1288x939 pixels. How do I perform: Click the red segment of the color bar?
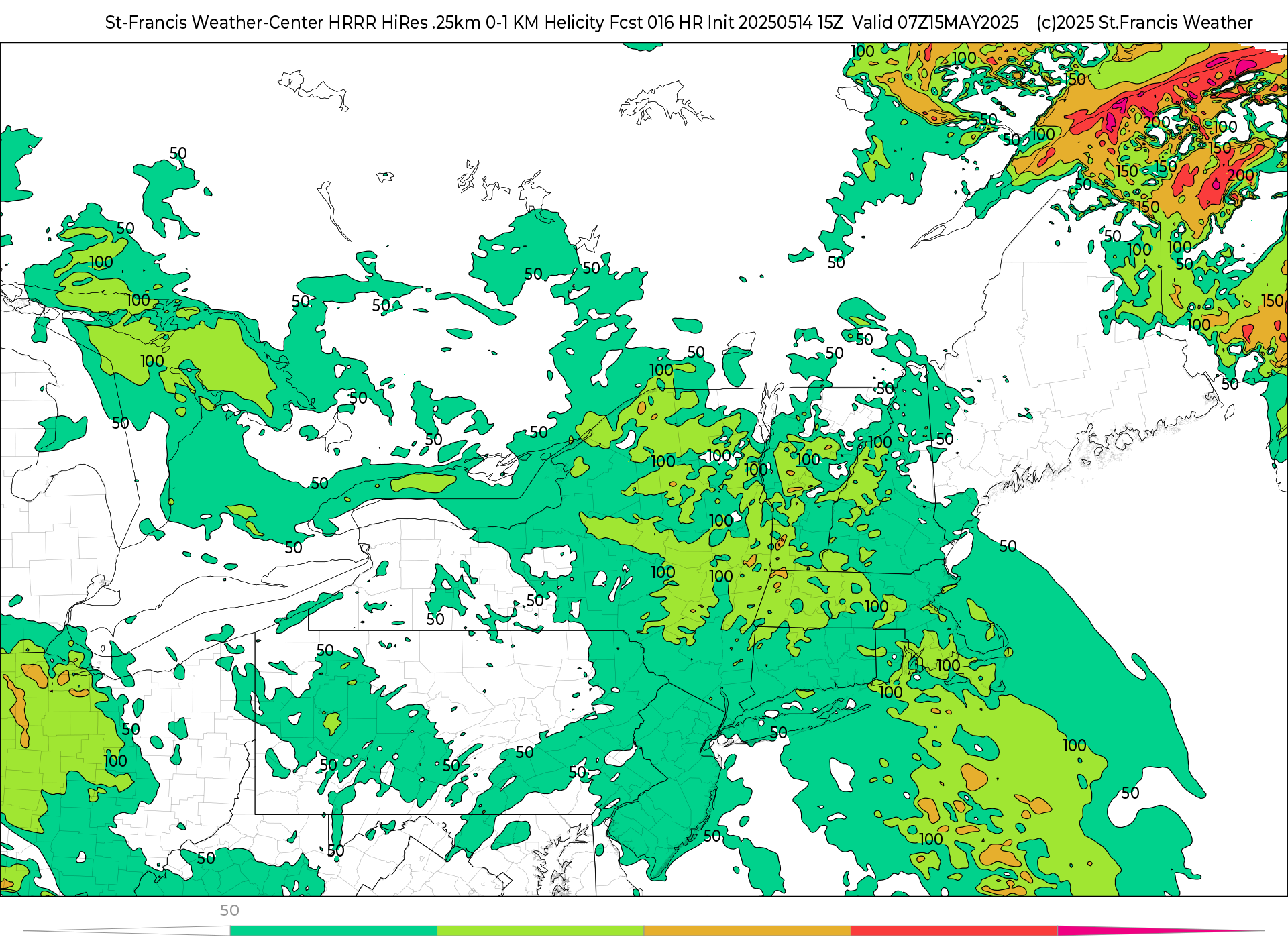(x=955, y=931)
